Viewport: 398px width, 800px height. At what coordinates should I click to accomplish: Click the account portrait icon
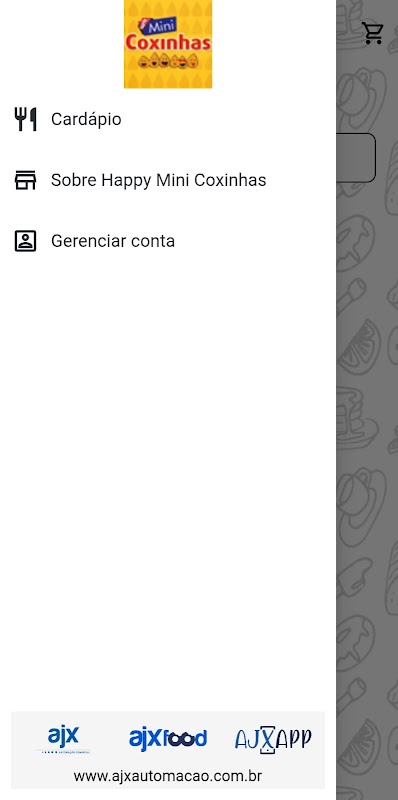[25, 241]
